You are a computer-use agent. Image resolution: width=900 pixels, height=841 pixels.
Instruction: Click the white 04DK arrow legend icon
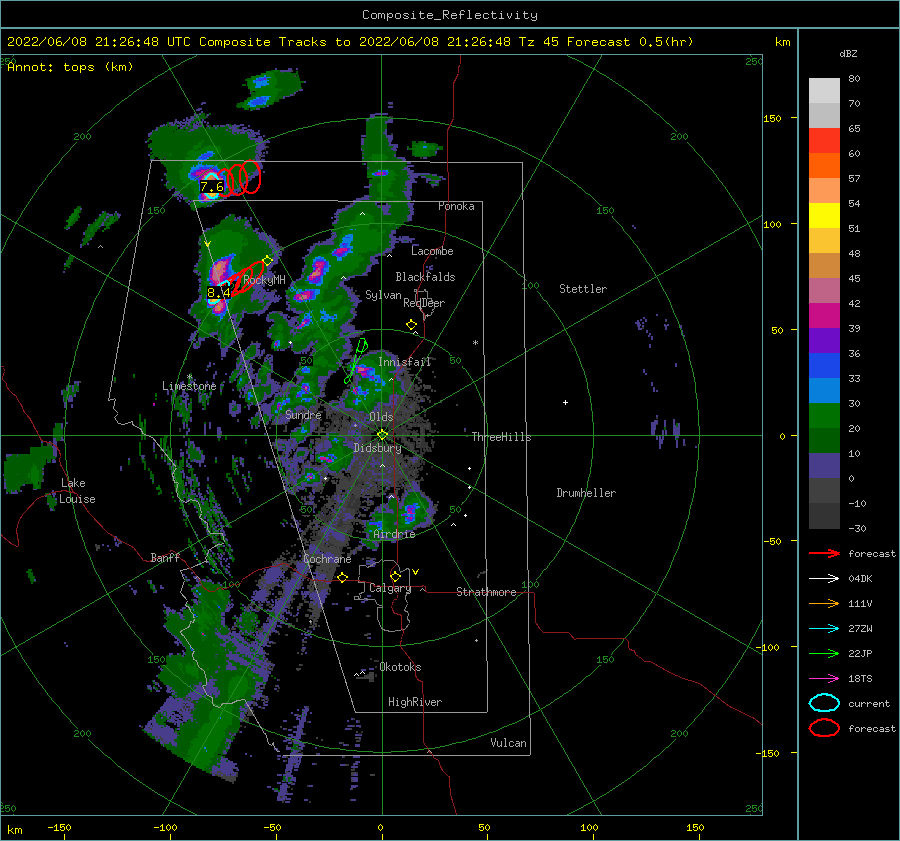tap(824, 578)
